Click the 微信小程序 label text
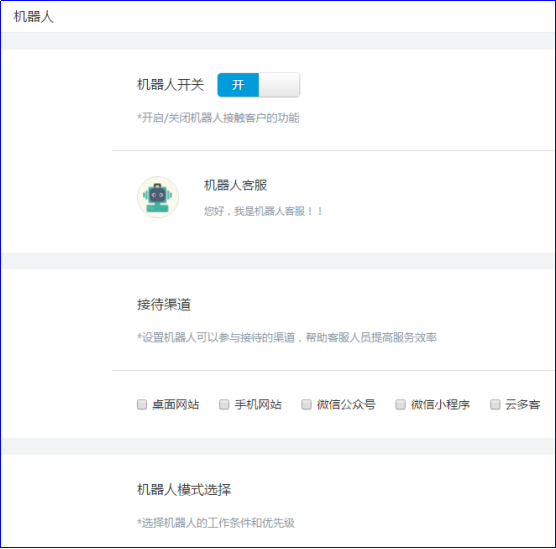 coord(440,405)
